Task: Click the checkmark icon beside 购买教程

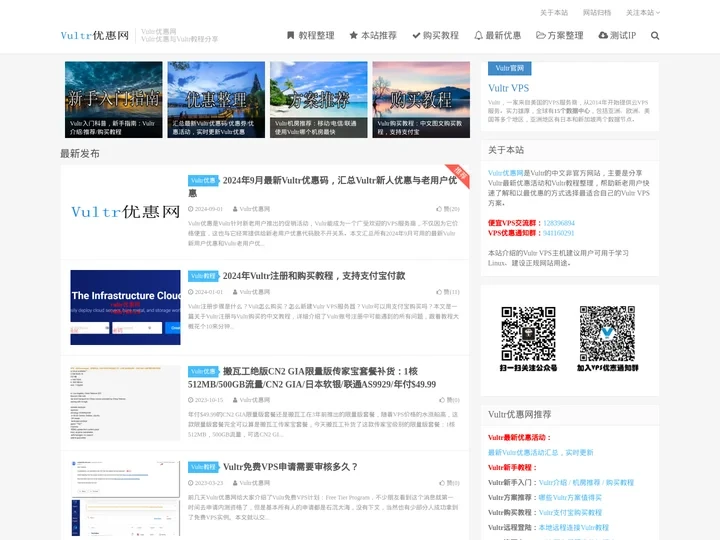Action: coord(416,35)
